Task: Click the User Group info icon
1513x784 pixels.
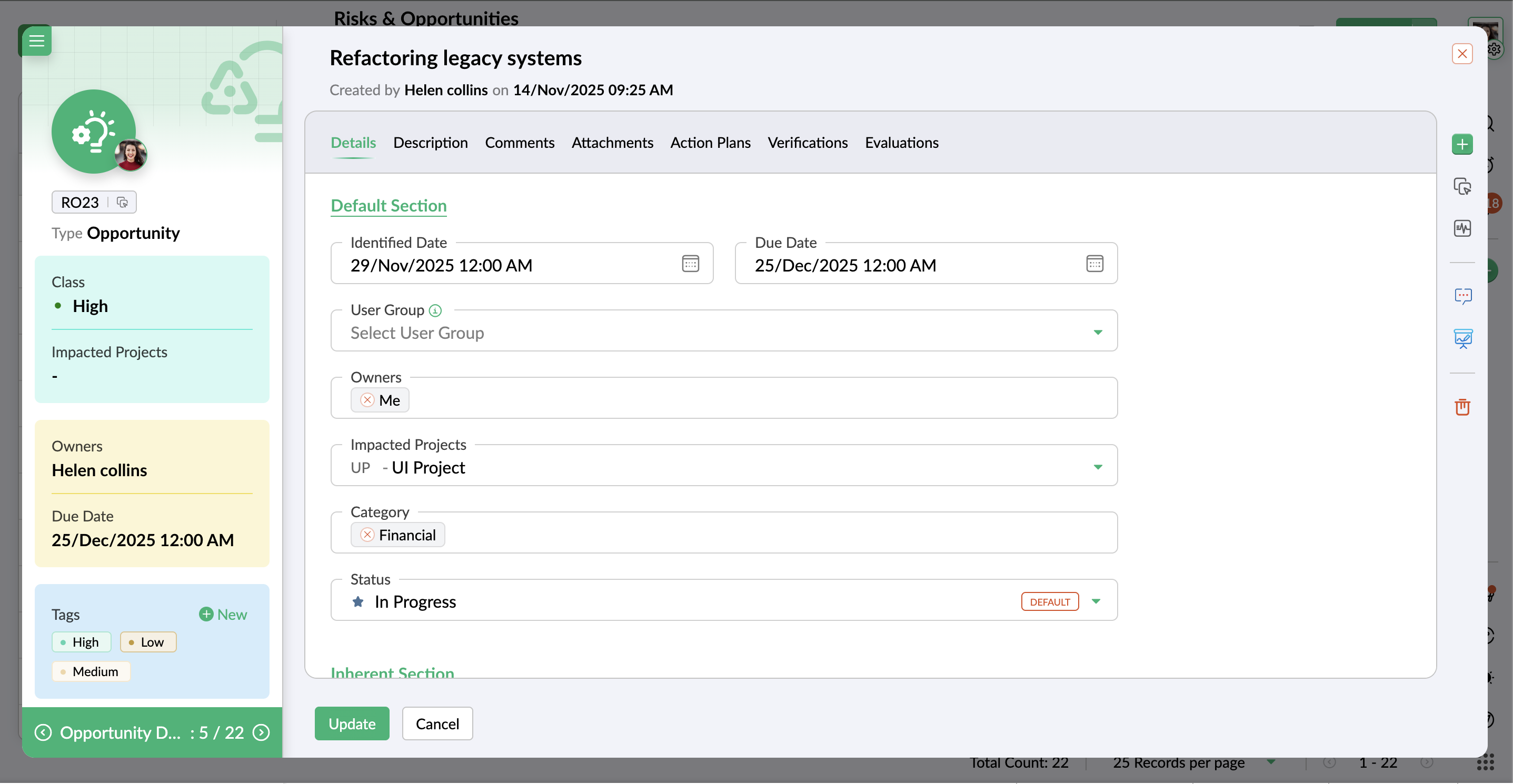Action: [435, 310]
